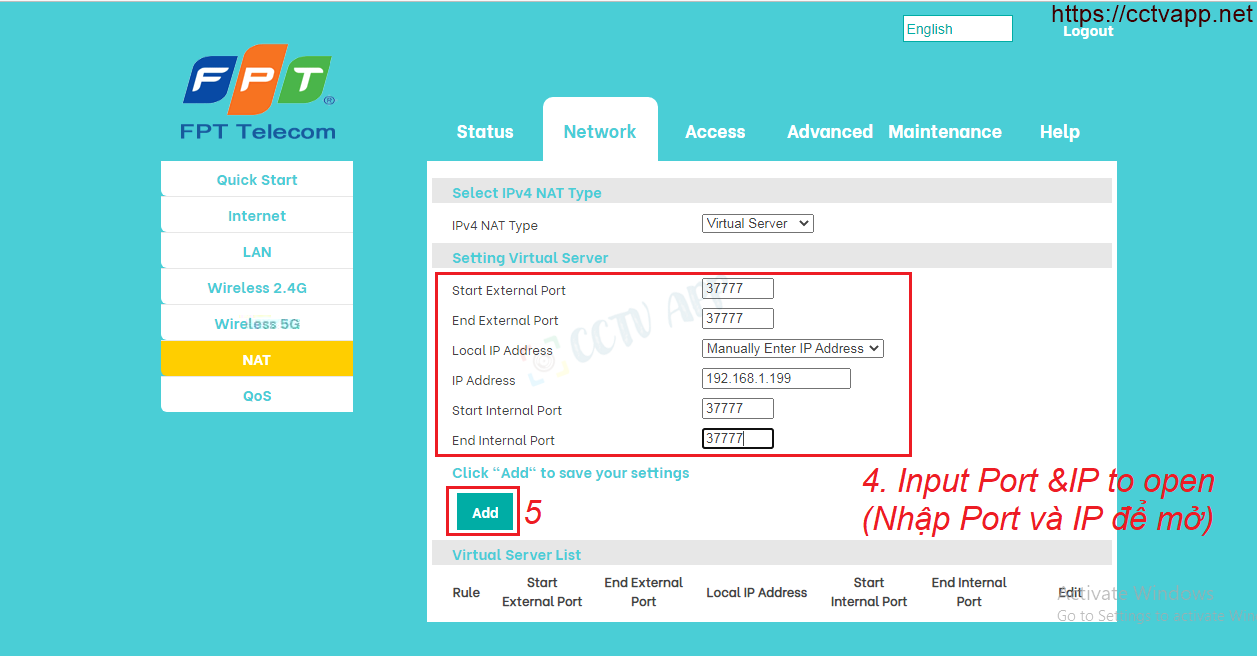Click the End Internal Port field
This screenshot has width=1257, height=656.
click(x=737, y=439)
